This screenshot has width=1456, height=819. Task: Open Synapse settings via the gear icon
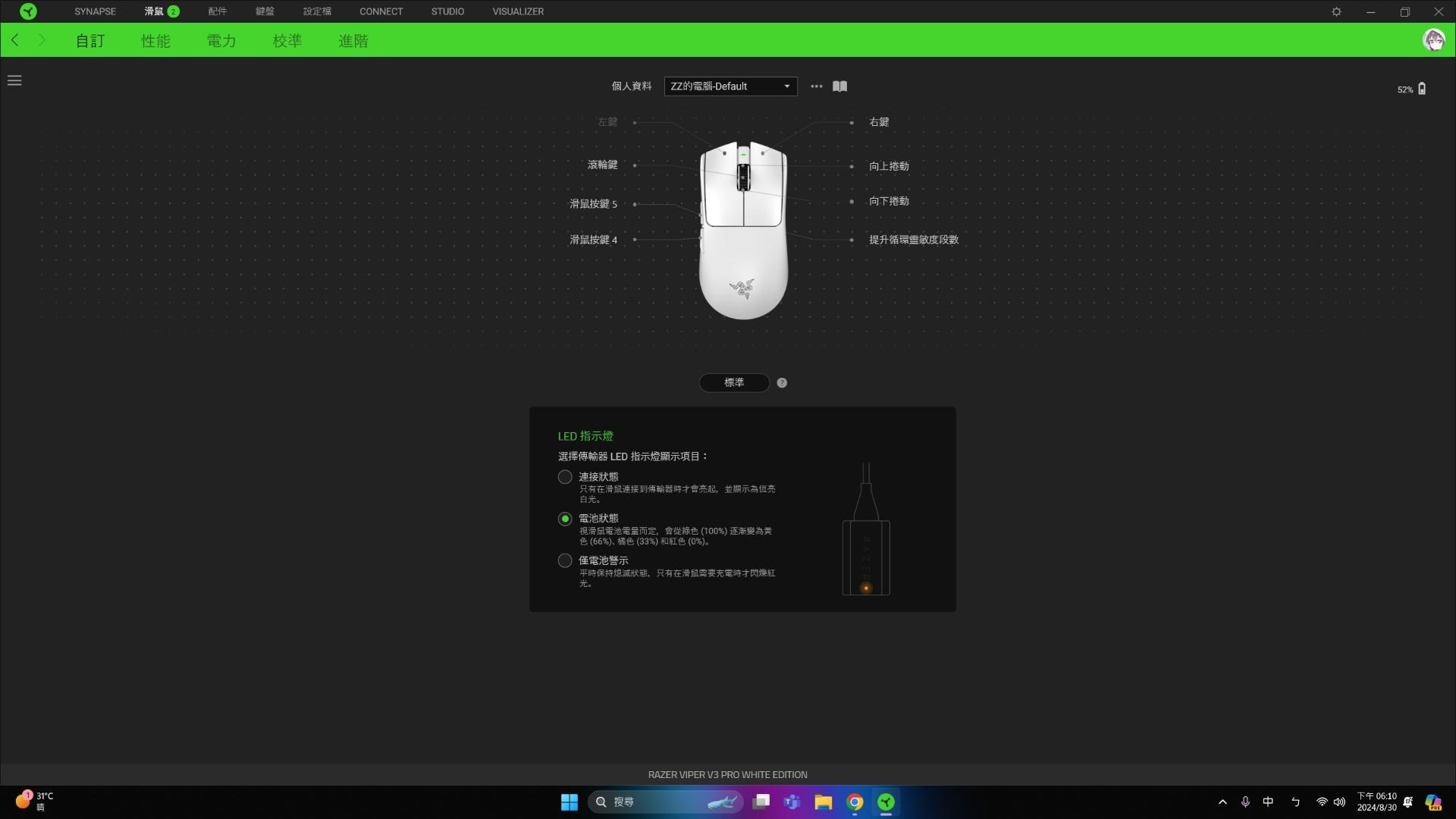tap(1337, 11)
